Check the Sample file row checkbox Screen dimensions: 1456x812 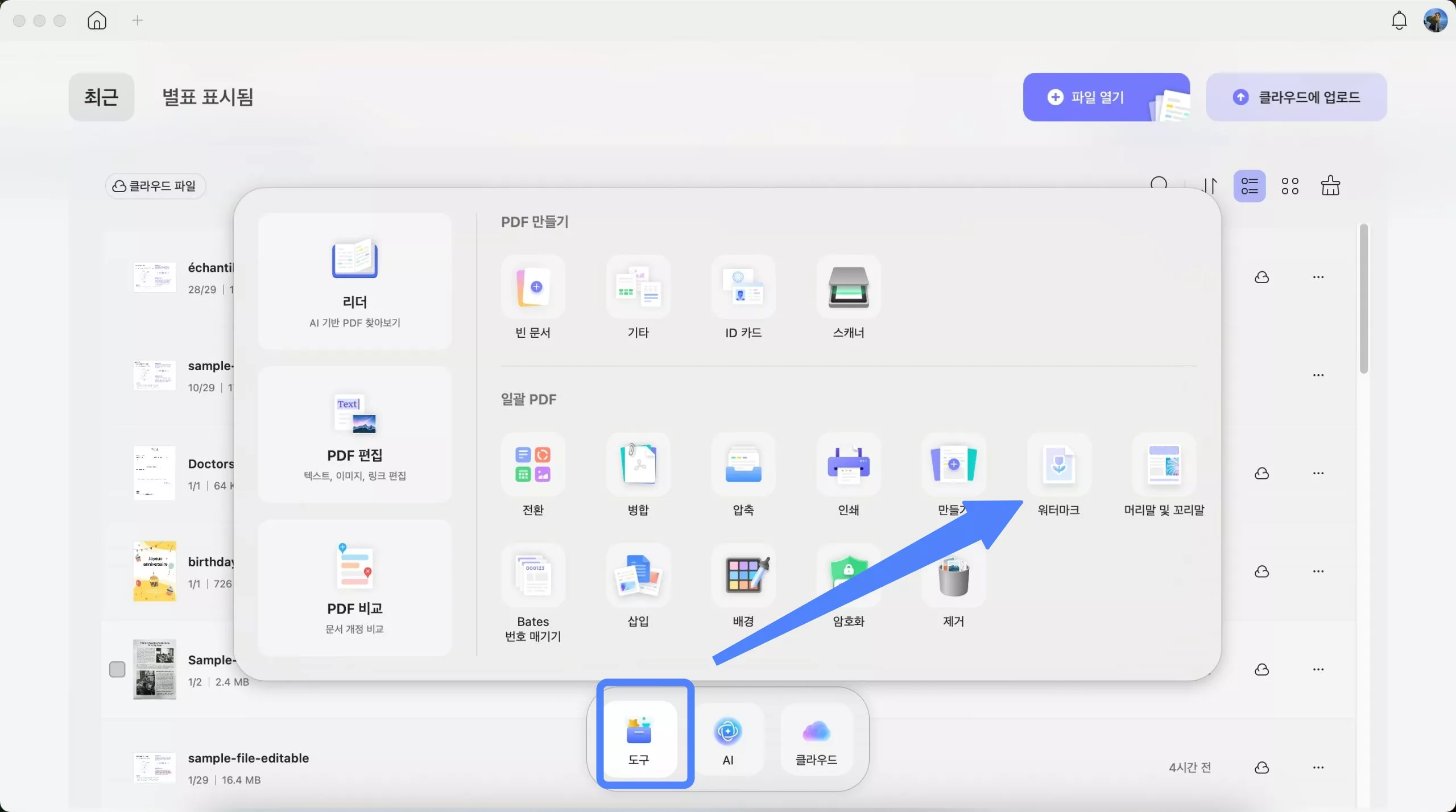(x=117, y=669)
